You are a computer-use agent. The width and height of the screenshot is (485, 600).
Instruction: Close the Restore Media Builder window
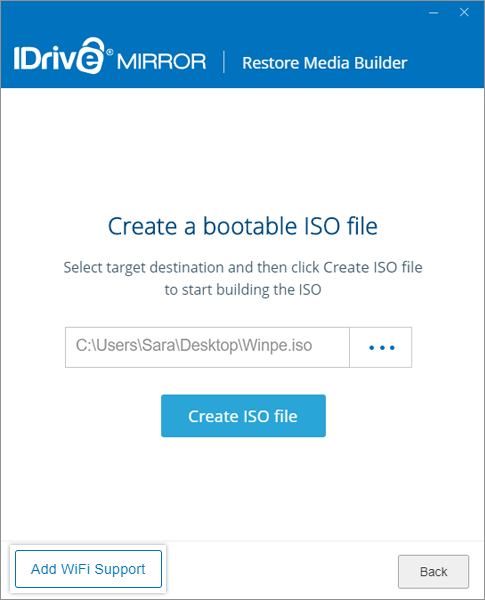464,13
